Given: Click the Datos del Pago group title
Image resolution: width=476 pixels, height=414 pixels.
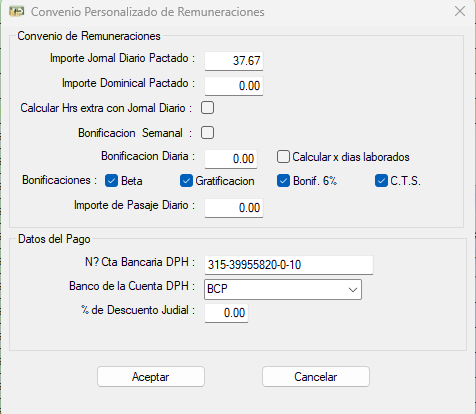Looking at the screenshot, I should (54, 239).
